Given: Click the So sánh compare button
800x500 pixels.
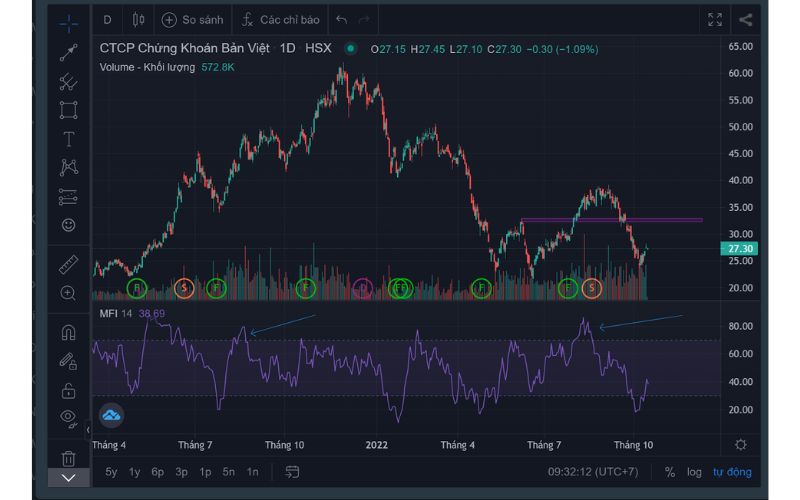Looking at the screenshot, I should point(192,19).
